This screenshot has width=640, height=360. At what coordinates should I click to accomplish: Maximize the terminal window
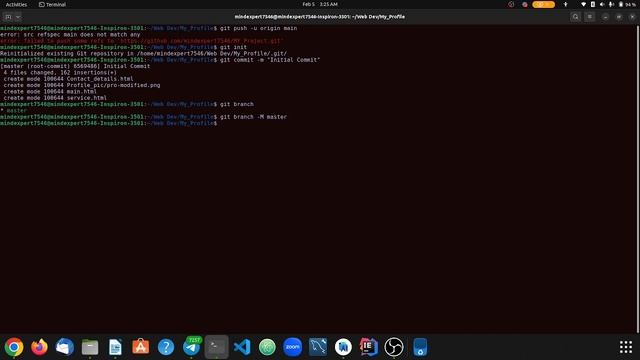(619, 17)
